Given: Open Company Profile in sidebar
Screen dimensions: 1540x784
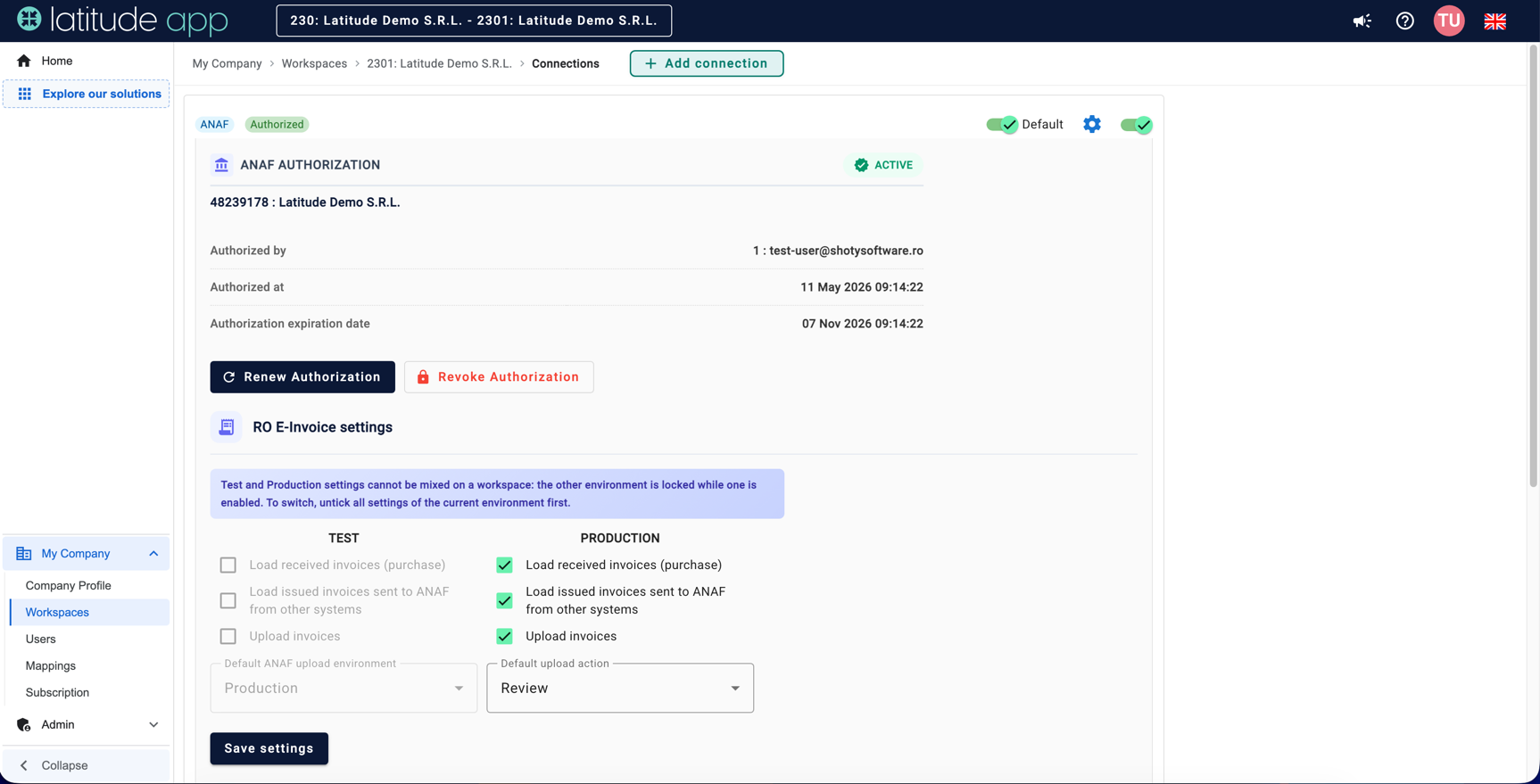Looking at the screenshot, I should pos(69,585).
